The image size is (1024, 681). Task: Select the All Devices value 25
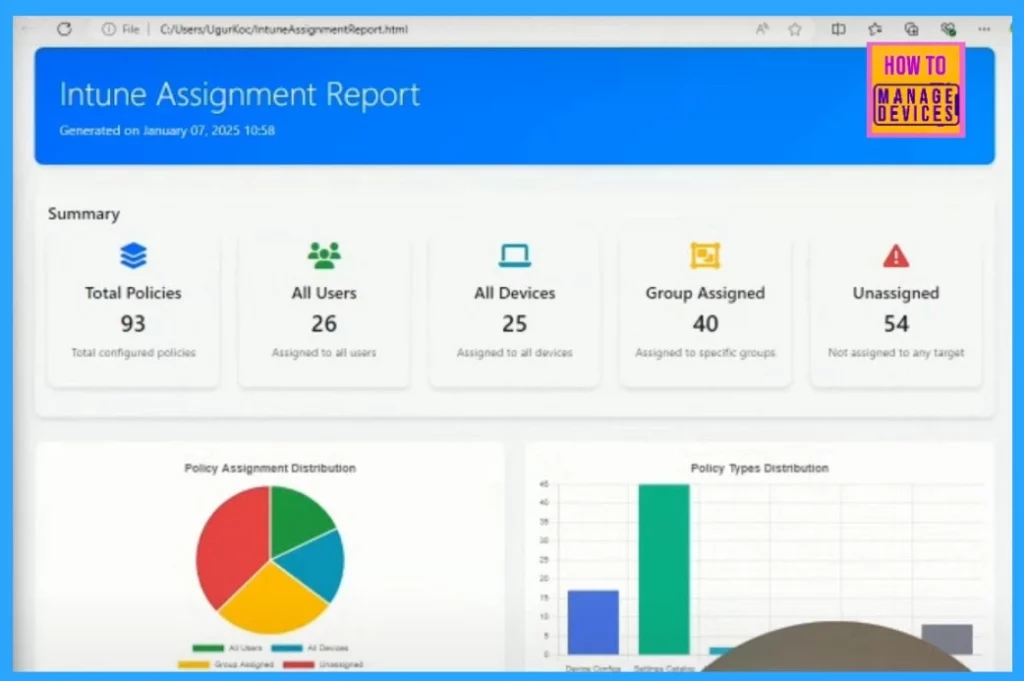[x=515, y=323]
